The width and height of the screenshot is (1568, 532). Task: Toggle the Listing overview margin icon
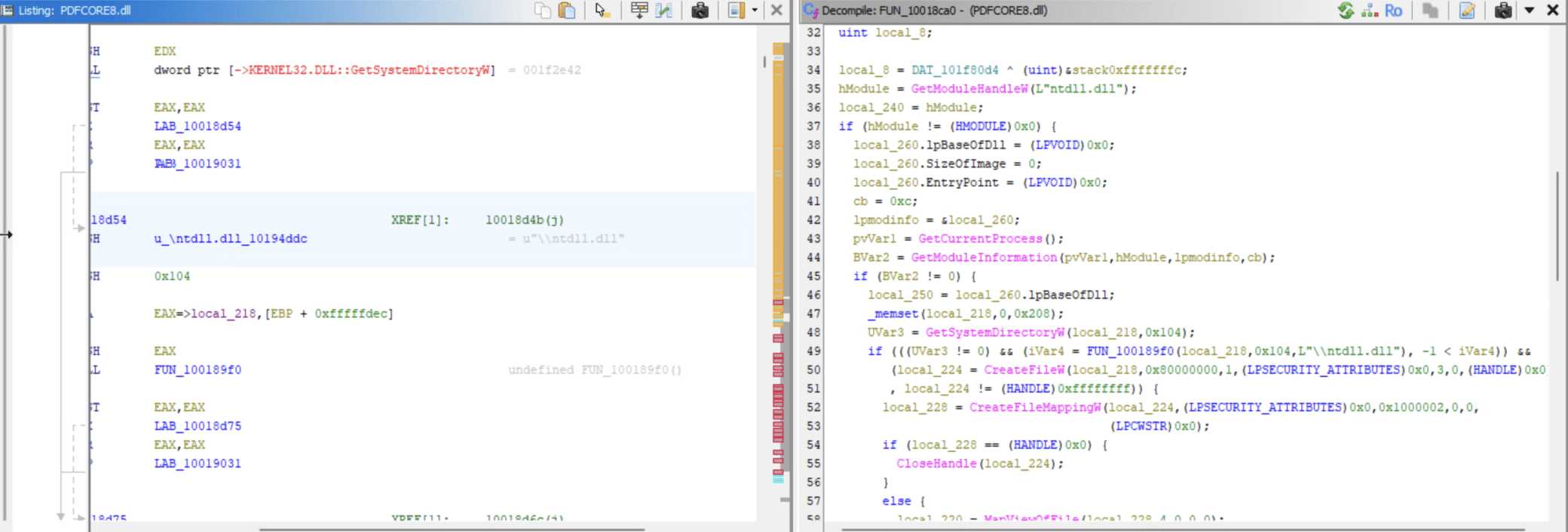click(x=736, y=11)
